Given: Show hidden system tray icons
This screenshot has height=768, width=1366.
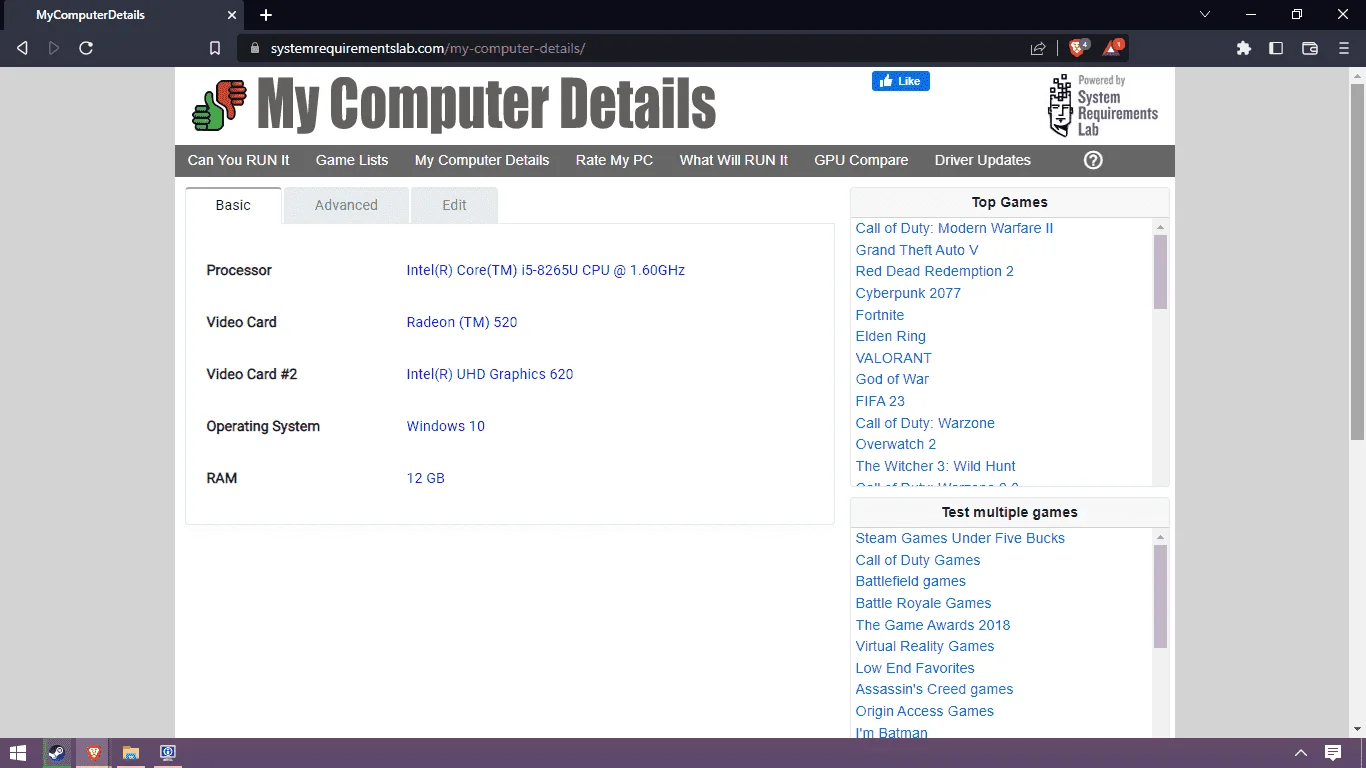Looking at the screenshot, I should (x=1301, y=753).
